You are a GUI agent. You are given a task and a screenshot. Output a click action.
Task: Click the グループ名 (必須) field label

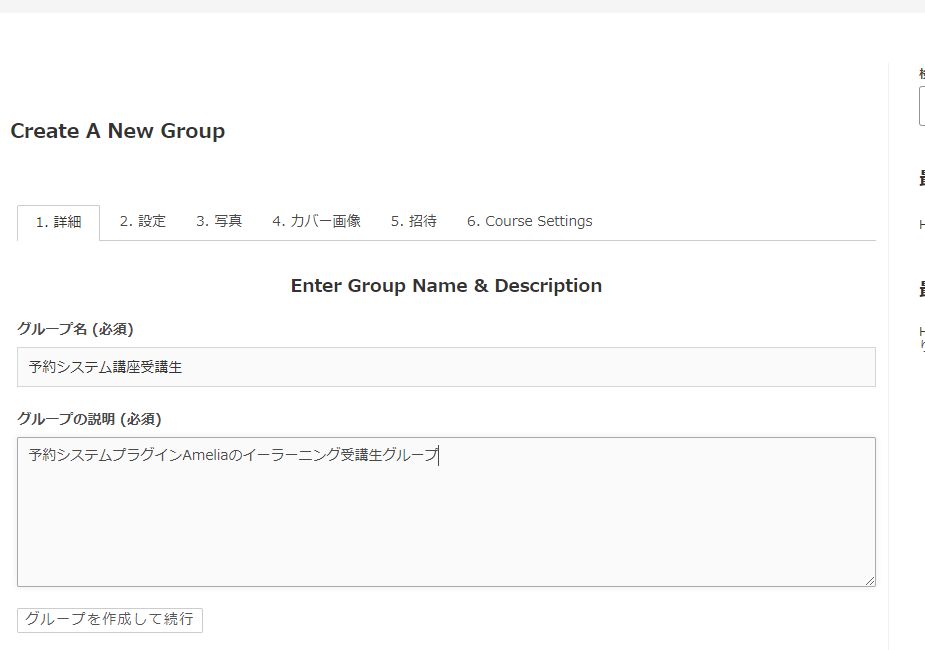click(75, 329)
